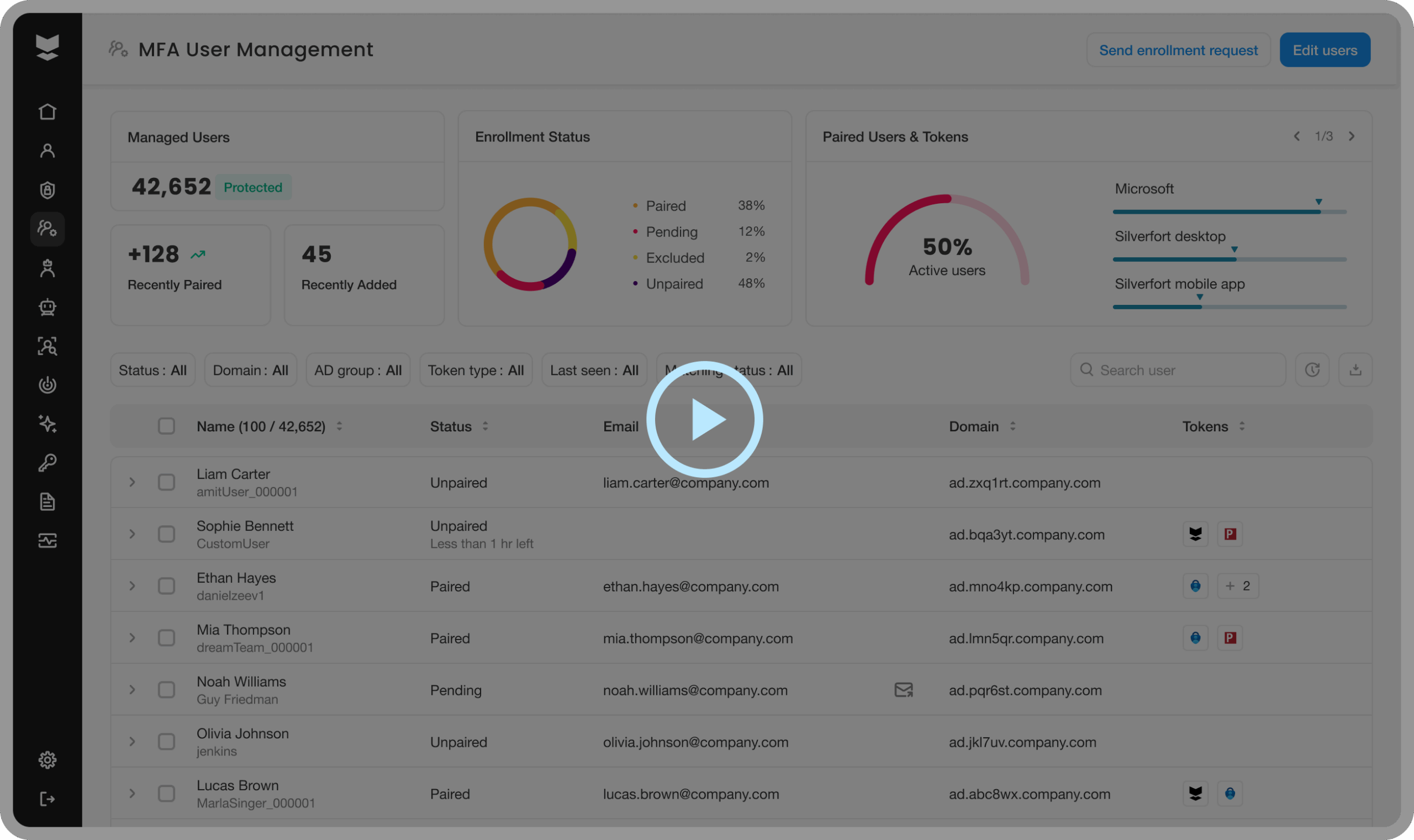Check the select-all checkbox in the table header
This screenshot has height=840, width=1414.
click(166, 426)
